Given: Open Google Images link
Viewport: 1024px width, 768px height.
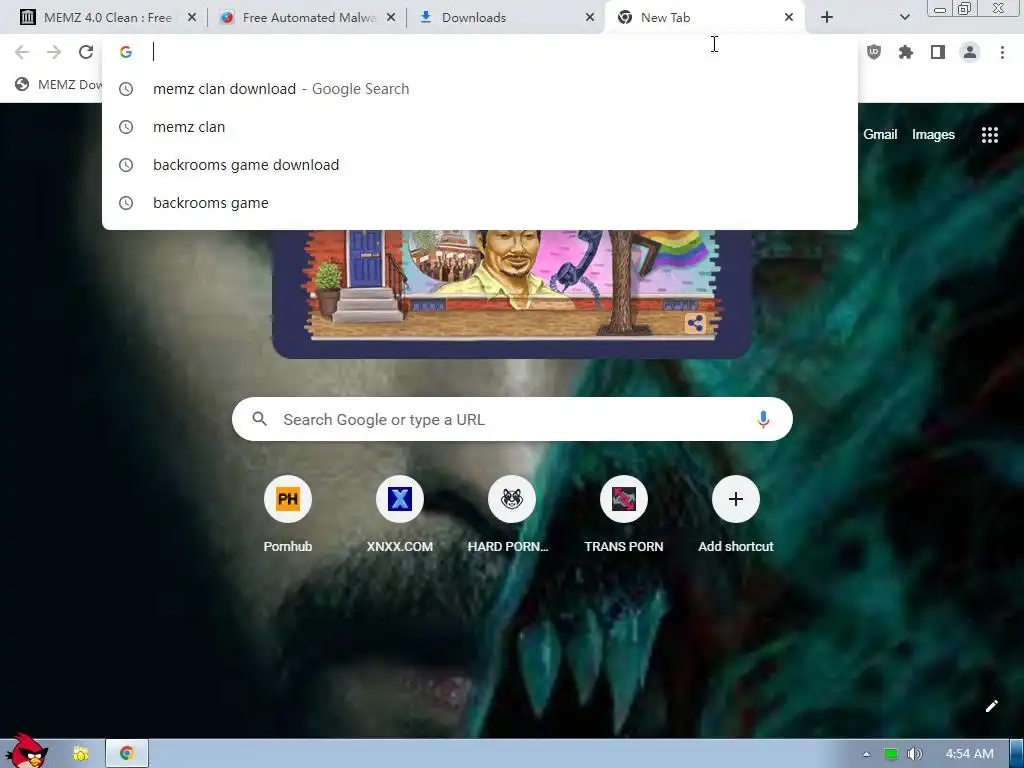Looking at the screenshot, I should (x=933, y=135).
